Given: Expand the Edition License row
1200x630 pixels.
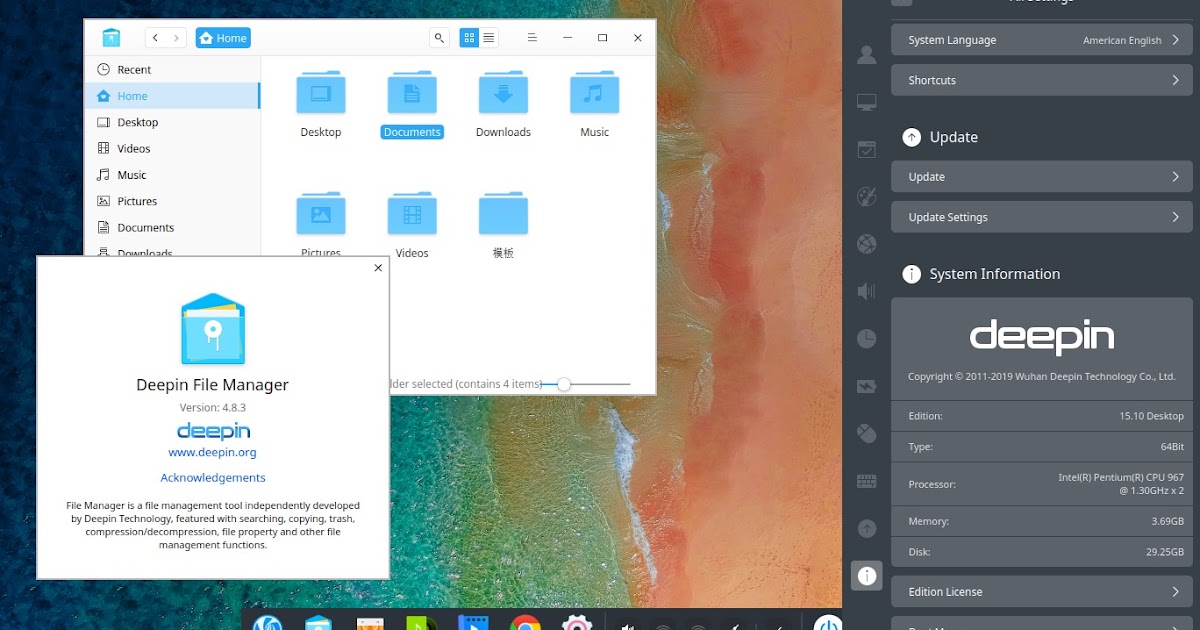Looking at the screenshot, I should (1042, 591).
